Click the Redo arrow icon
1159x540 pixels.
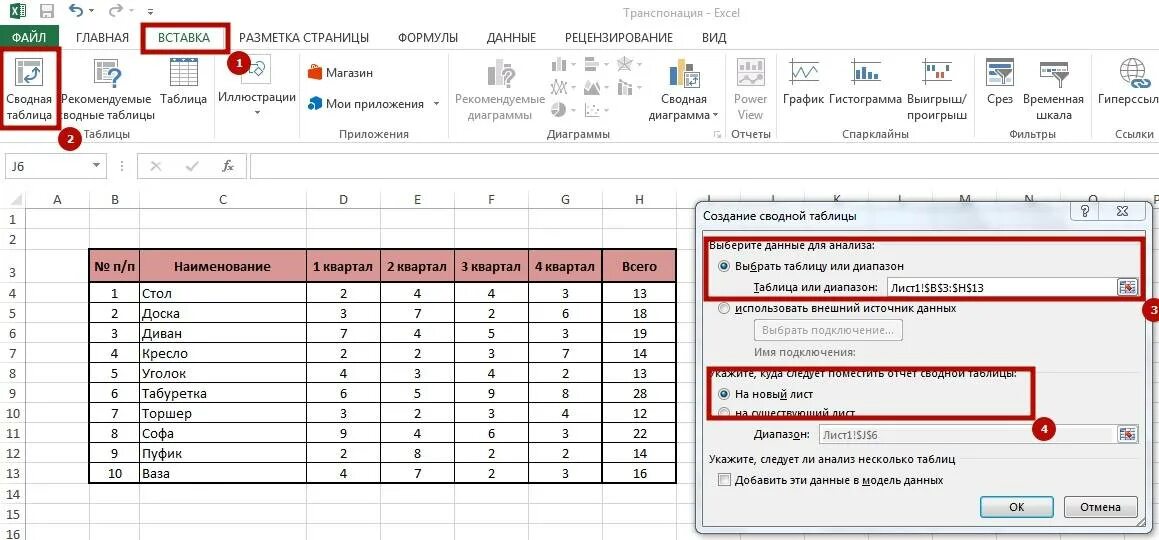(x=115, y=11)
